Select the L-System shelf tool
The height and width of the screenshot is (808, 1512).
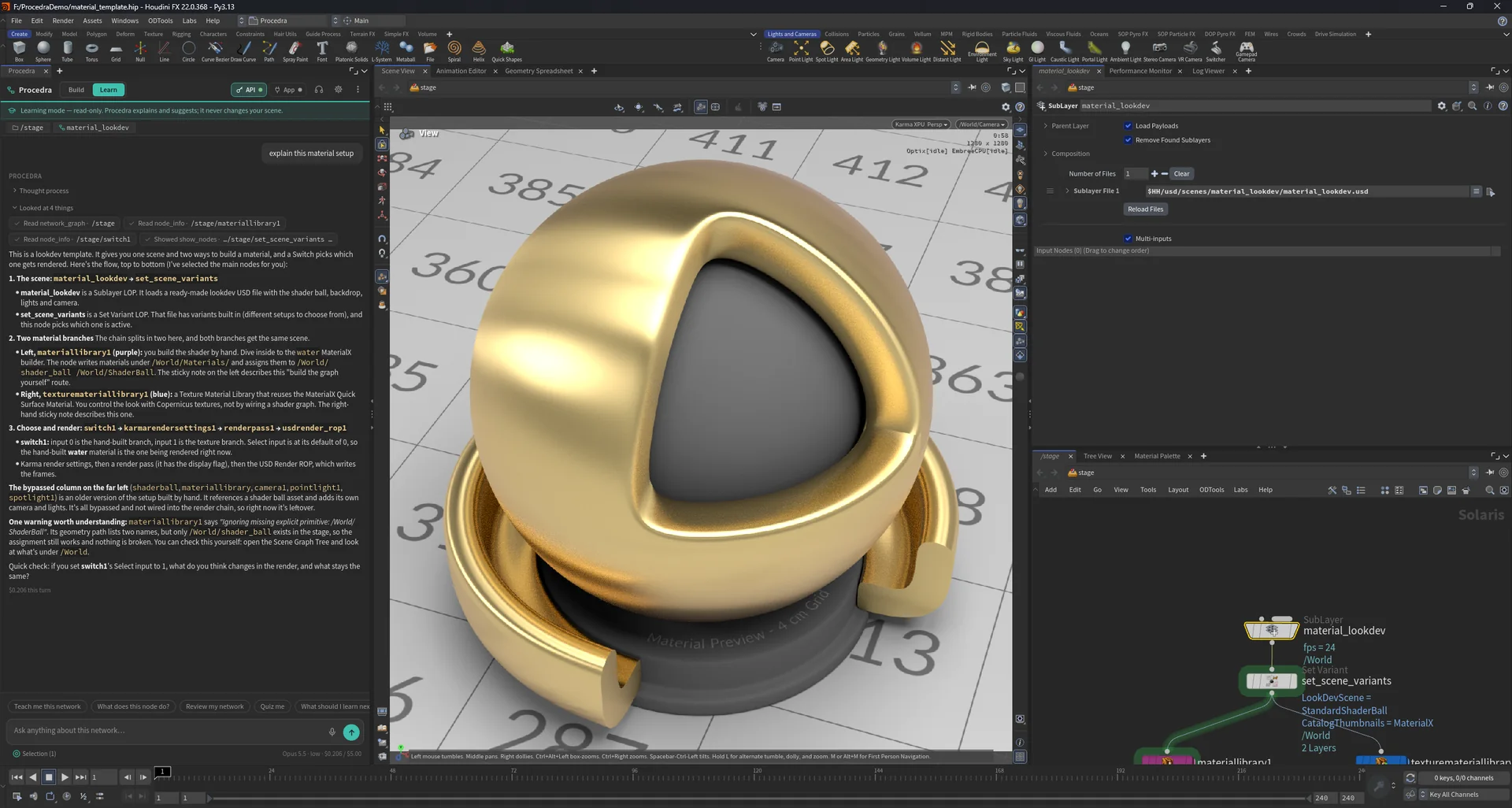pyautogui.click(x=381, y=51)
